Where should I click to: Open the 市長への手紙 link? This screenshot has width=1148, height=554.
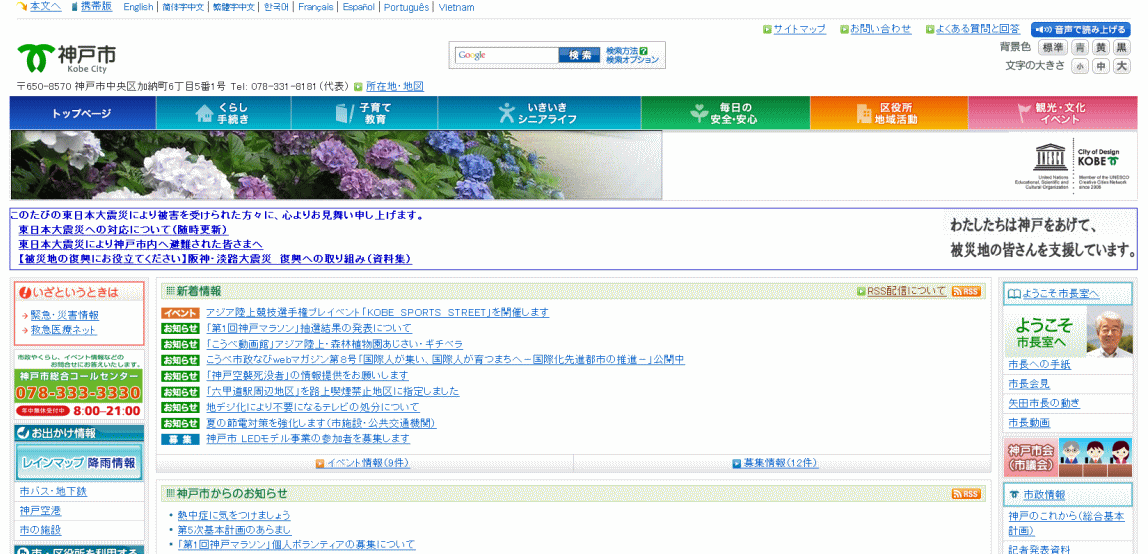[1040, 364]
